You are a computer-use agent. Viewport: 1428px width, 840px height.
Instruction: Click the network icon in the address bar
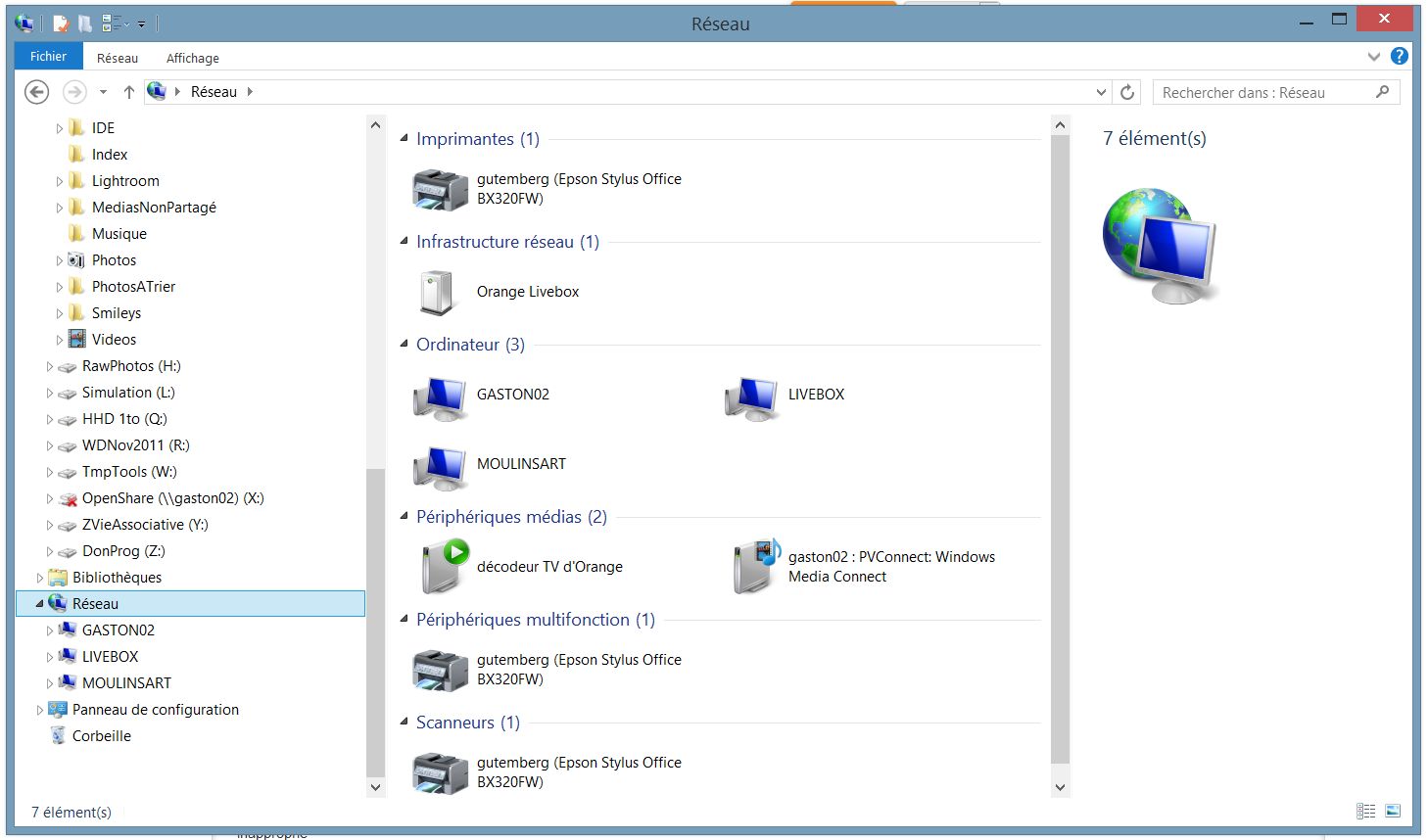157,92
